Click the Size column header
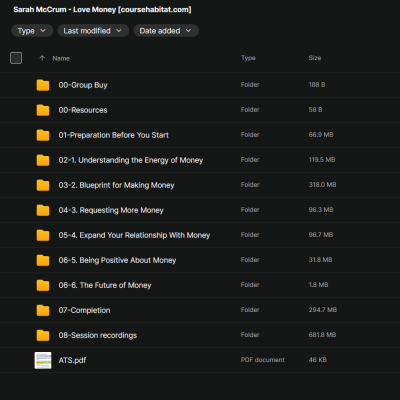Screen dimensions: 400x400 point(315,58)
